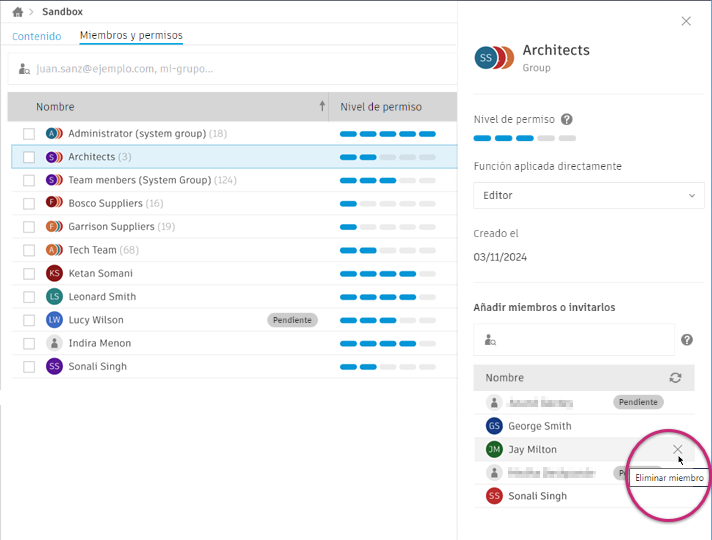Click the Administrator row permission bars
Screen dimensions: 712x540
click(388, 134)
